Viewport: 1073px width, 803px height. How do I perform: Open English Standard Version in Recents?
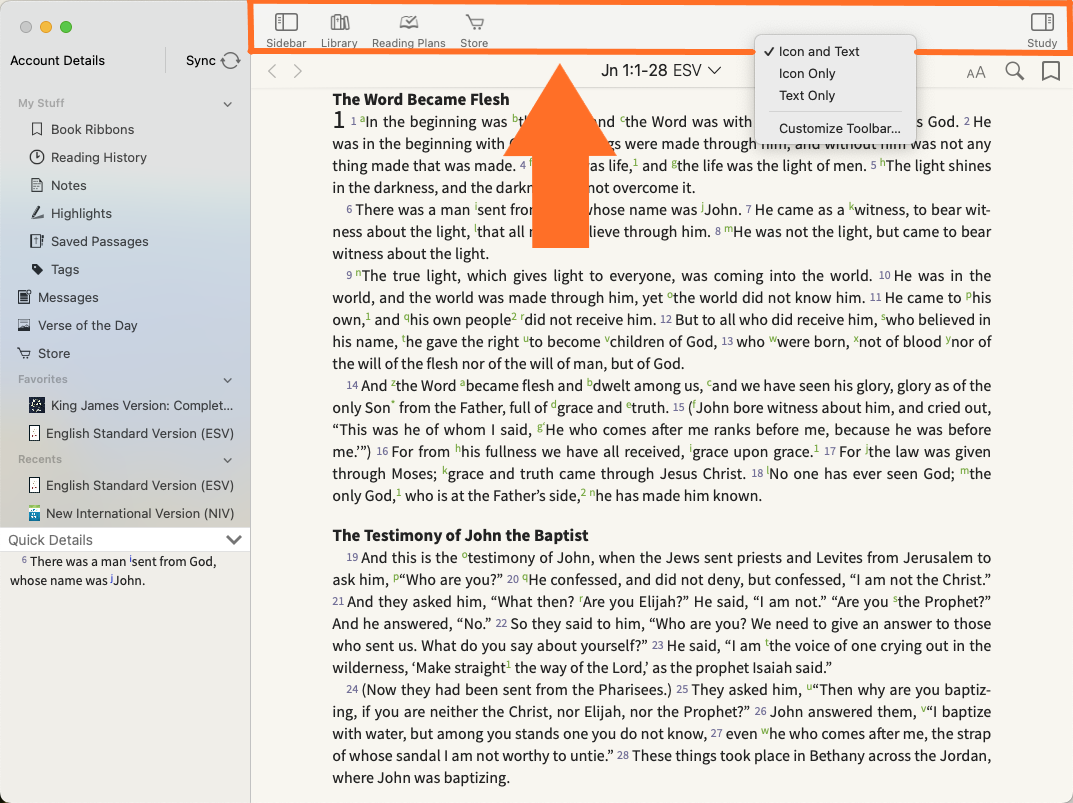[140, 485]
